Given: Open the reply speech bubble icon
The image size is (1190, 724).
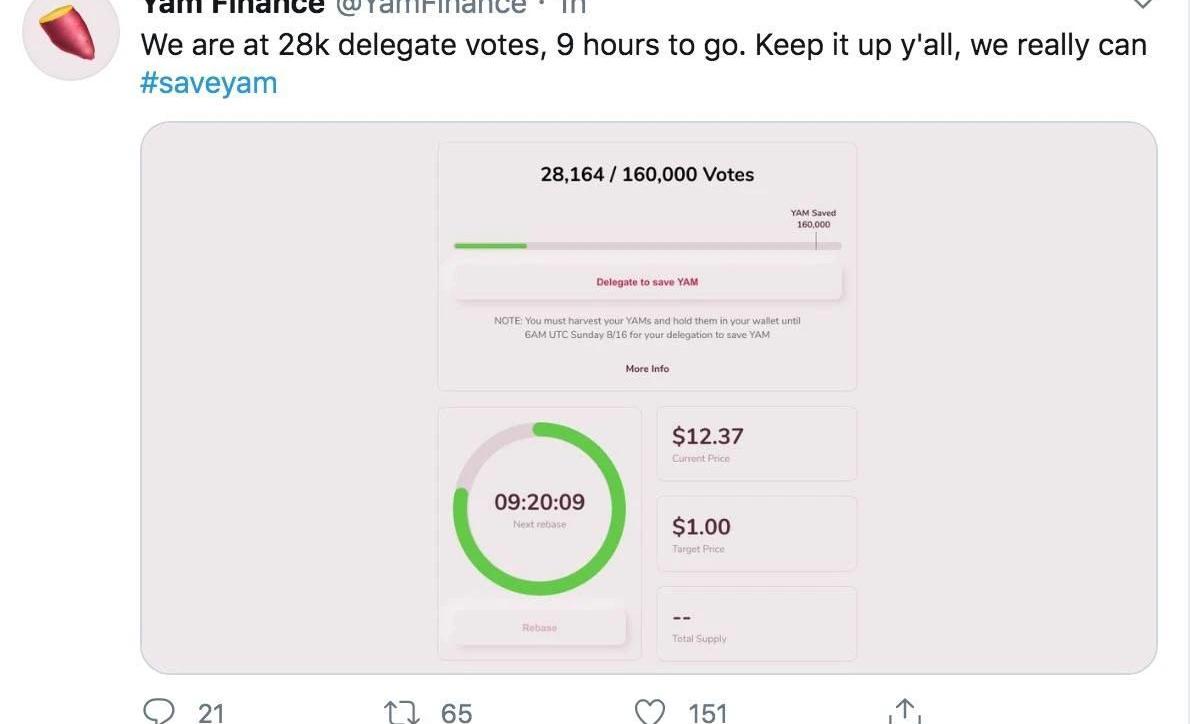Looking at the screenshot, I should click(159, 711).
